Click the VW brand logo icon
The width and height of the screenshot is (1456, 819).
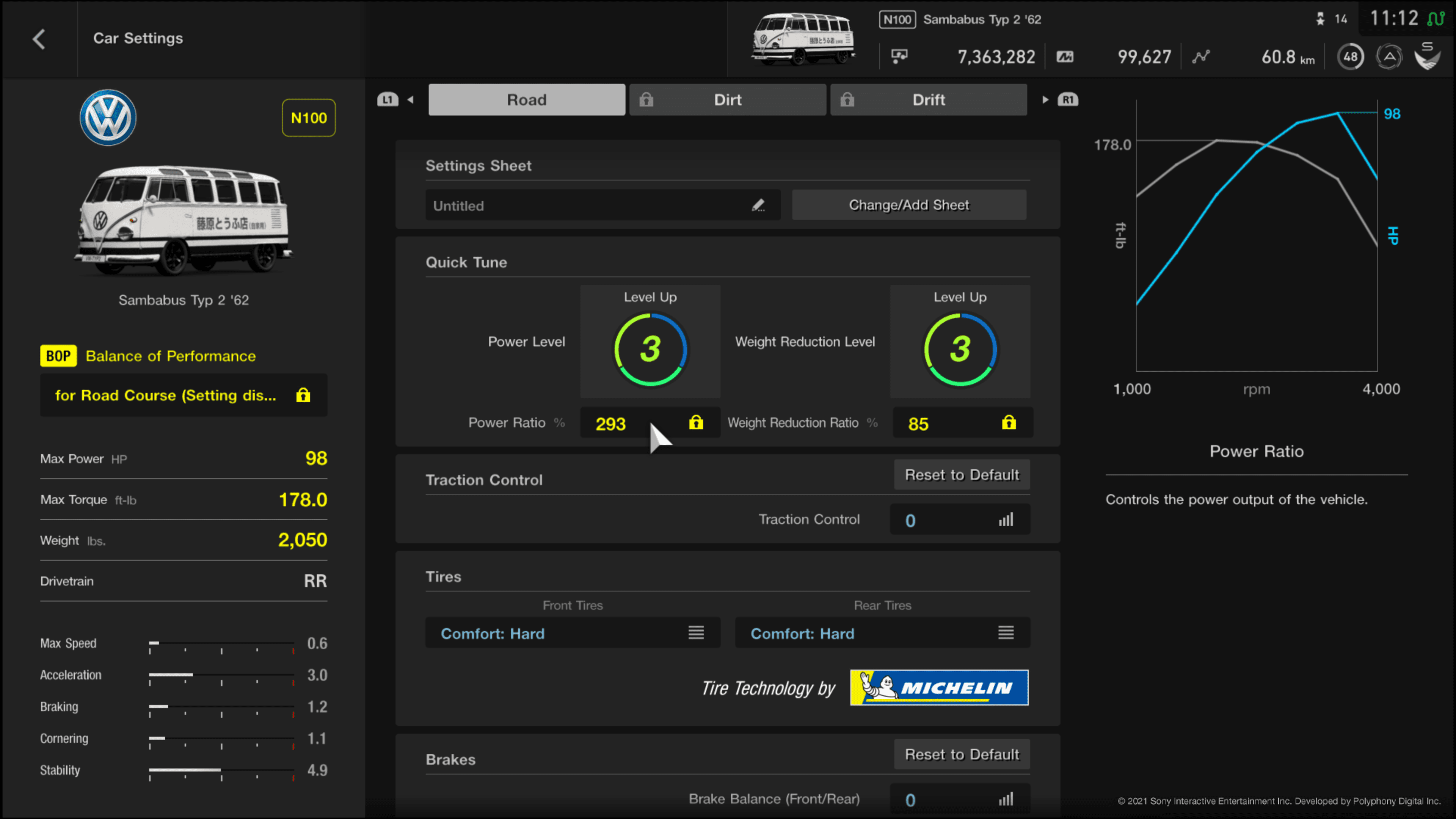click(x=107, y=118)
